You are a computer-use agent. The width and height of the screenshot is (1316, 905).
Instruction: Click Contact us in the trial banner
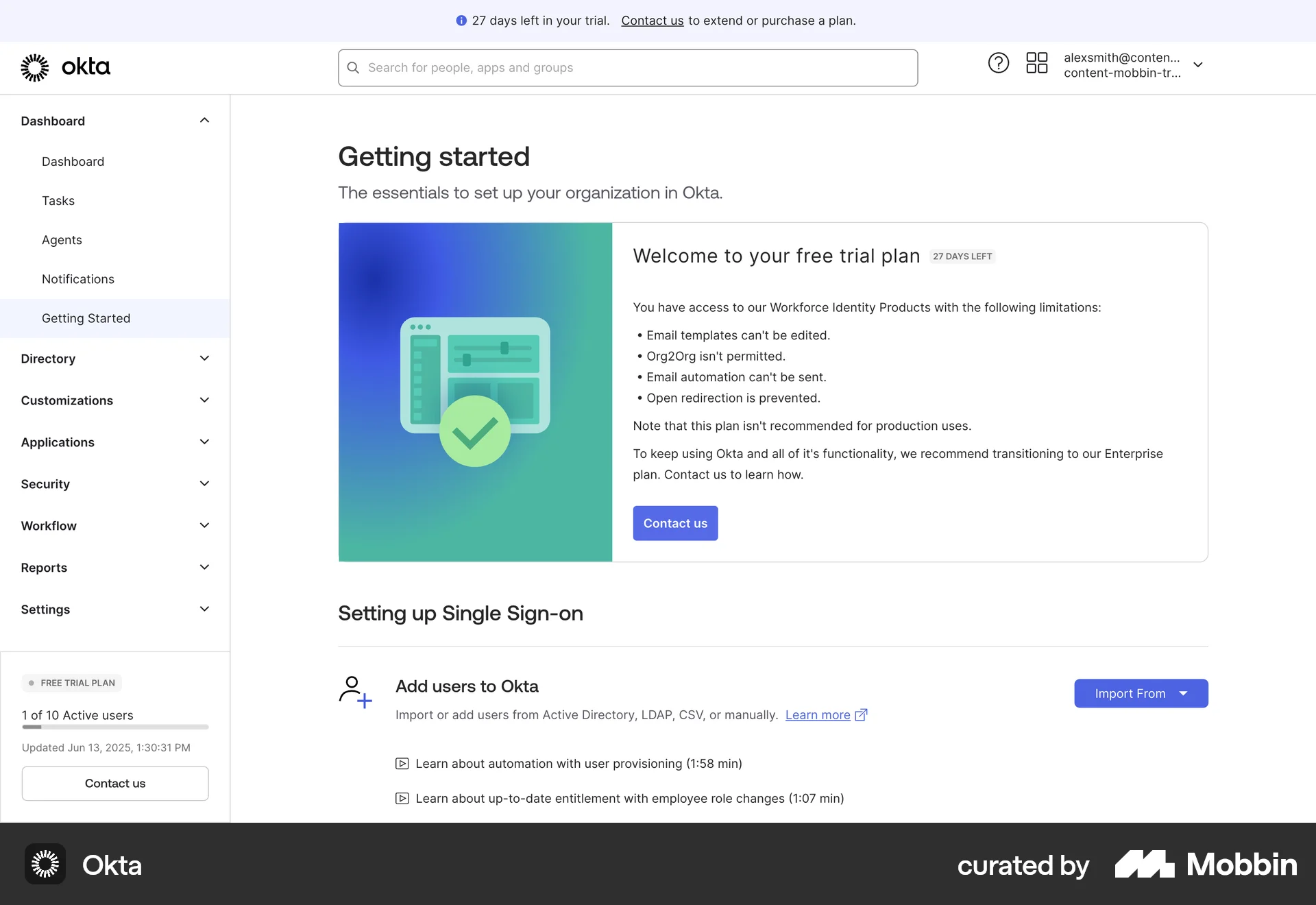coord(652,21)
